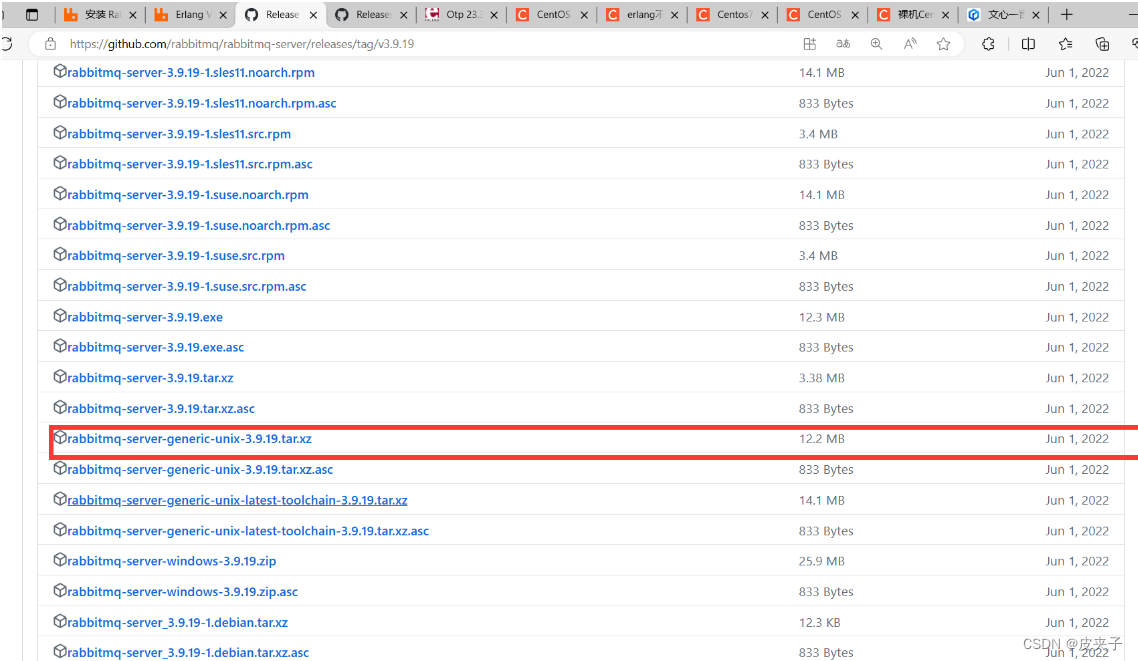Screen dimensions: 1138x661
Task: Download rabbitmq-server-3.9.19-1.suse.src.rpm.asc
Action: point(187,287)
